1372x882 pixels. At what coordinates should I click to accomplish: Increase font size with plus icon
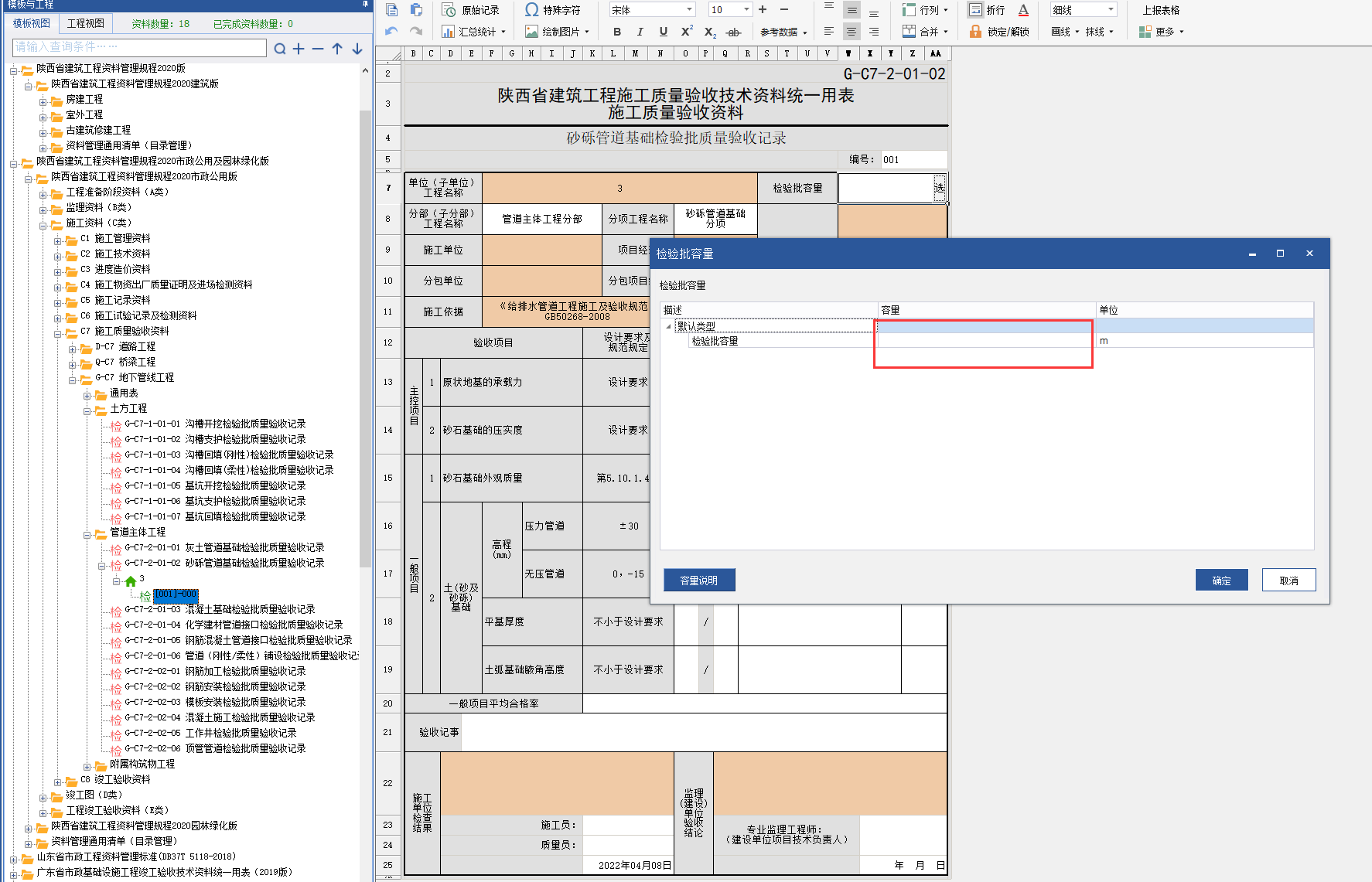763,9
